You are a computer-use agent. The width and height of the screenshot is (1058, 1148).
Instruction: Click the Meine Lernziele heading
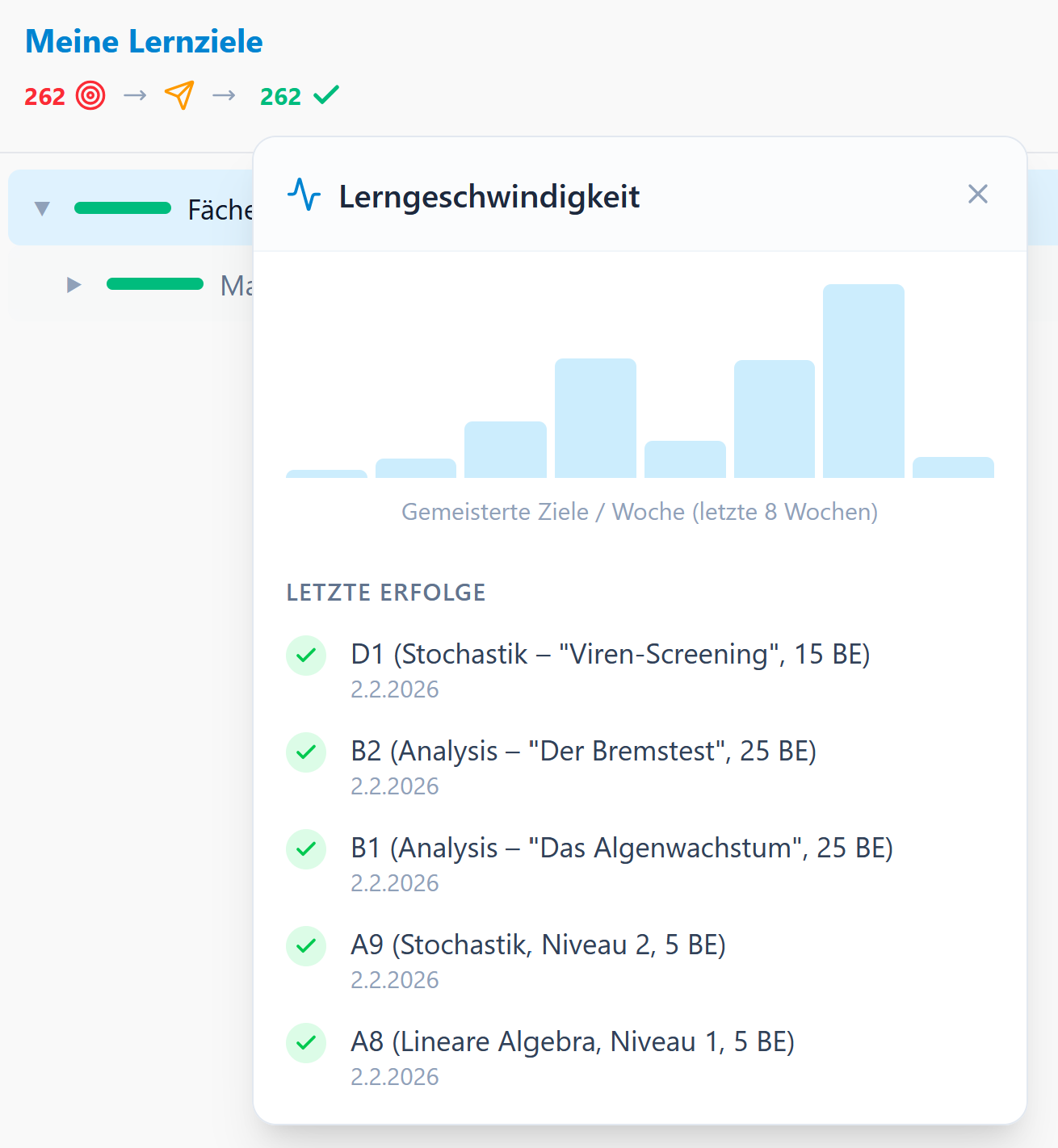coord(144,41)
